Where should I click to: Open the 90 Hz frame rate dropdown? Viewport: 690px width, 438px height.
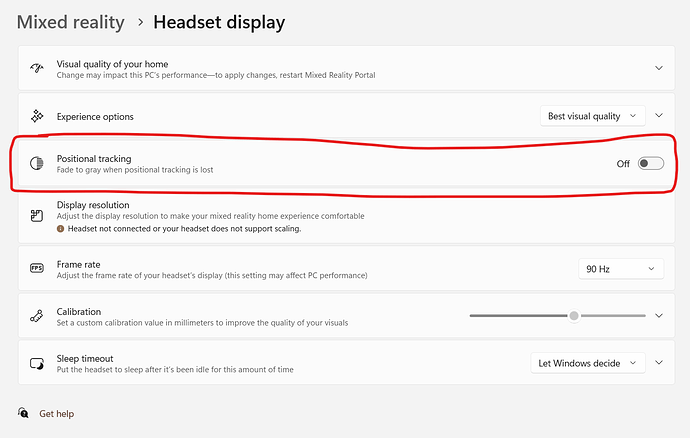tap(620, 268)
